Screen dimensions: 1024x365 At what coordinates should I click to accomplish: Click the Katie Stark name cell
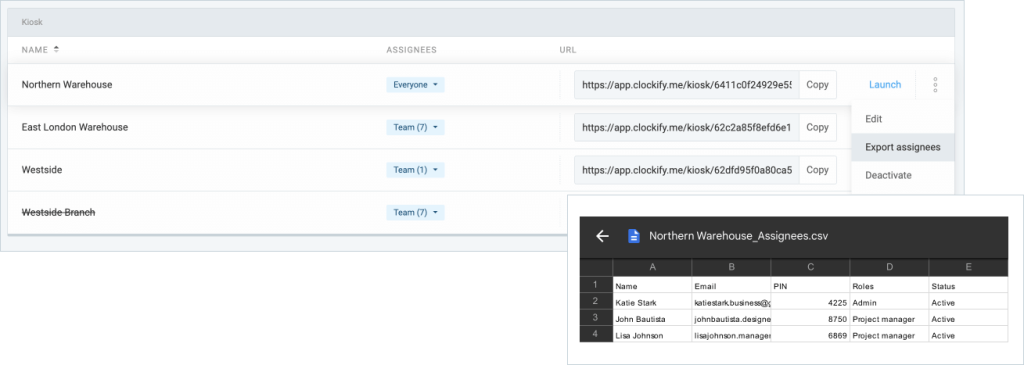(652, 302)
